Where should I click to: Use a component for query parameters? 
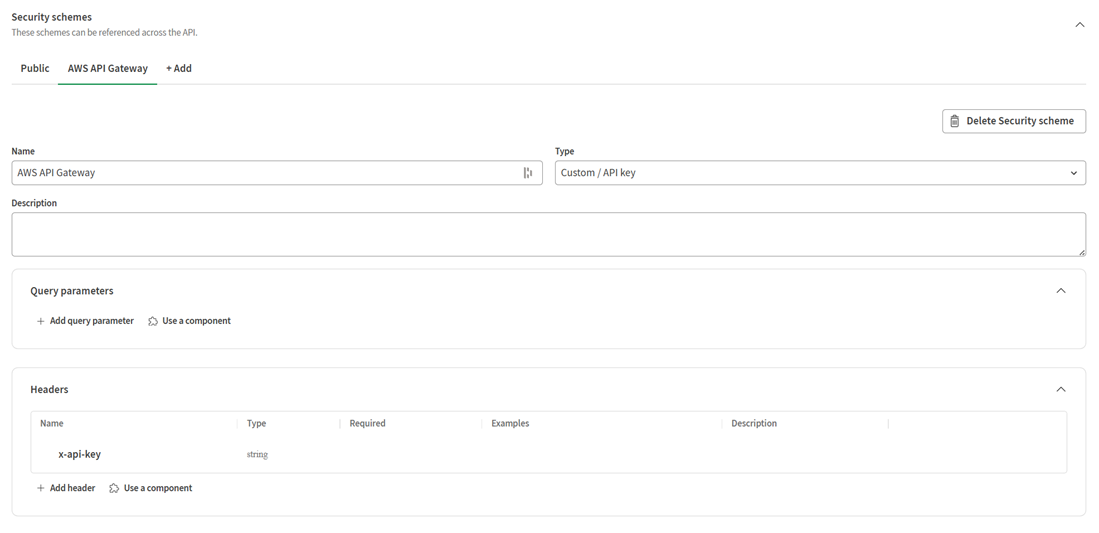pyautogui.click(x=189, y=321)
